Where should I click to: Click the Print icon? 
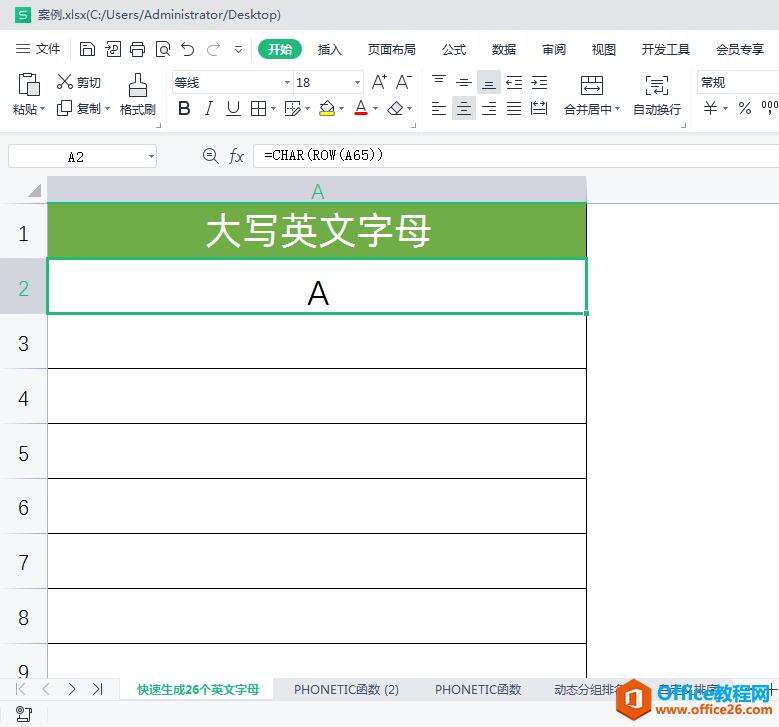[x=138, y=49]
